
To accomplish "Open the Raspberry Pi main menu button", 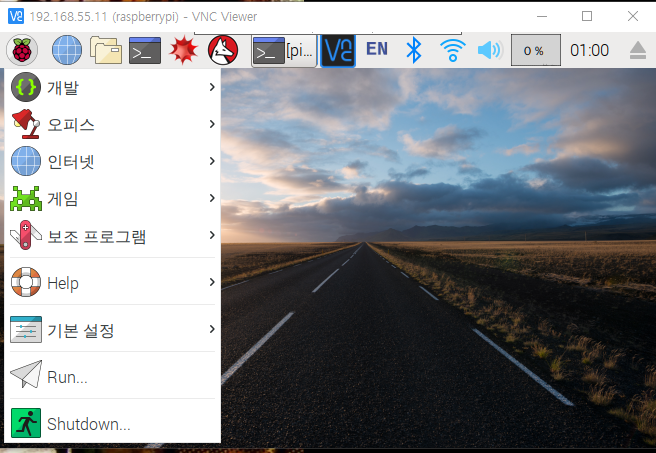I will coord(22,50).
